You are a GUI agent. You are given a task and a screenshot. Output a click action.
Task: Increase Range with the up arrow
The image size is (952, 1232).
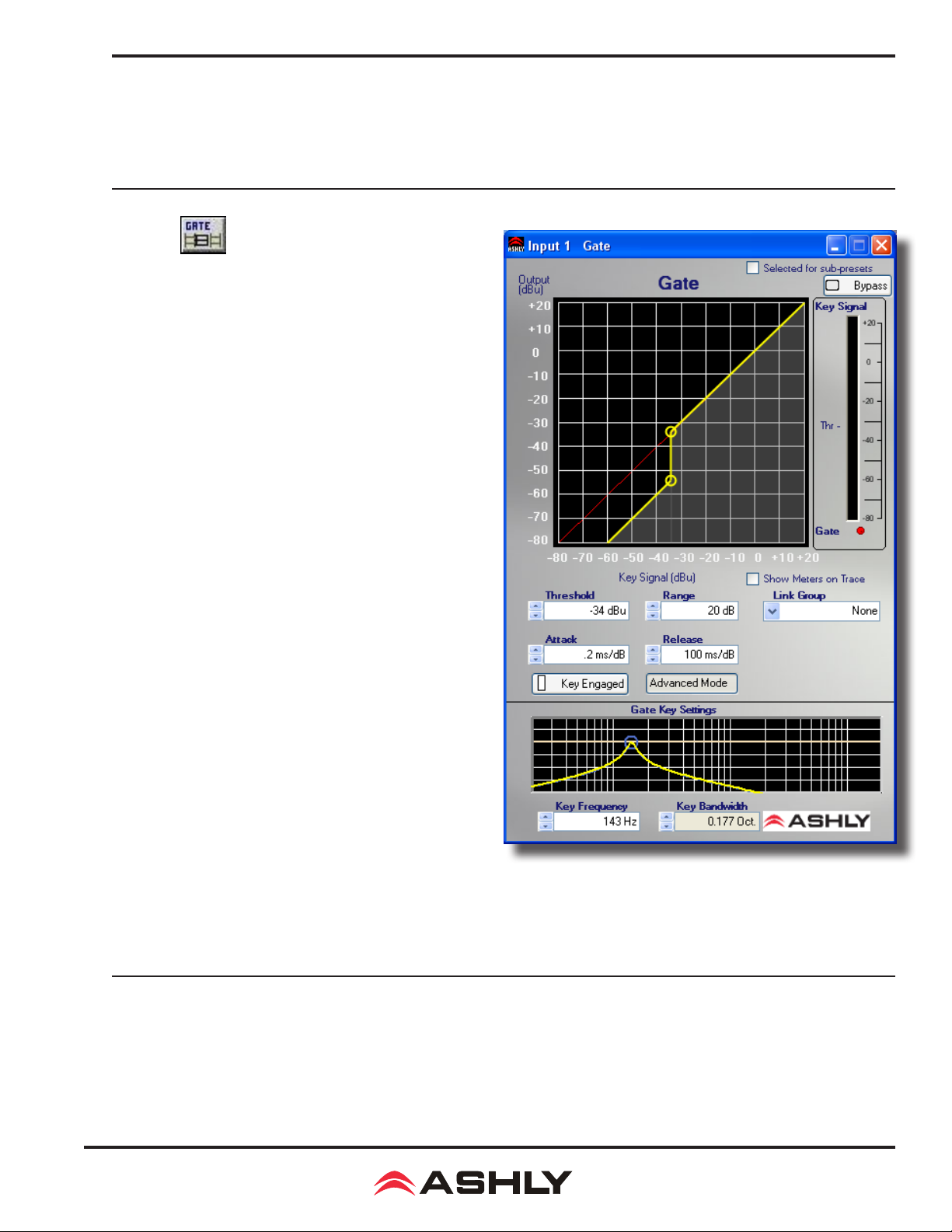653,606
